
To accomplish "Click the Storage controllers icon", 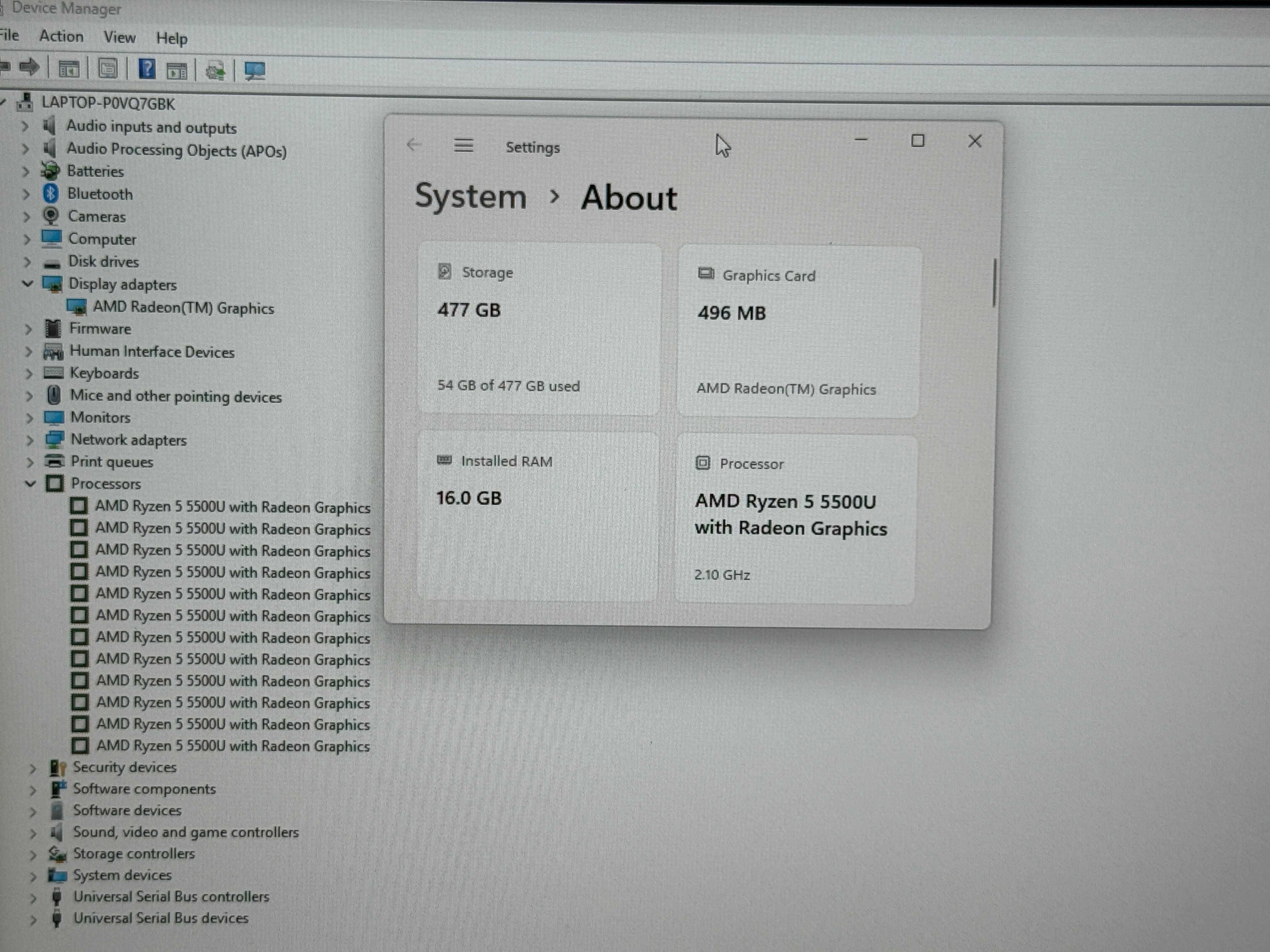I will click(57, 854).
